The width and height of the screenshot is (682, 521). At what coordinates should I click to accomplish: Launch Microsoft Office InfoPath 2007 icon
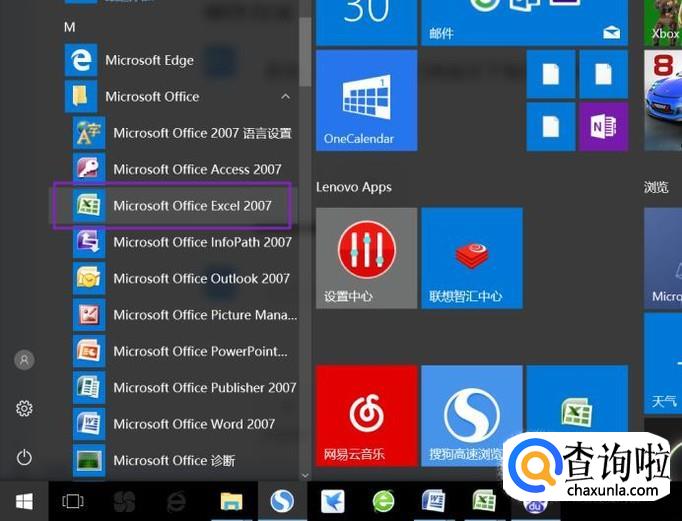(89, 242)
